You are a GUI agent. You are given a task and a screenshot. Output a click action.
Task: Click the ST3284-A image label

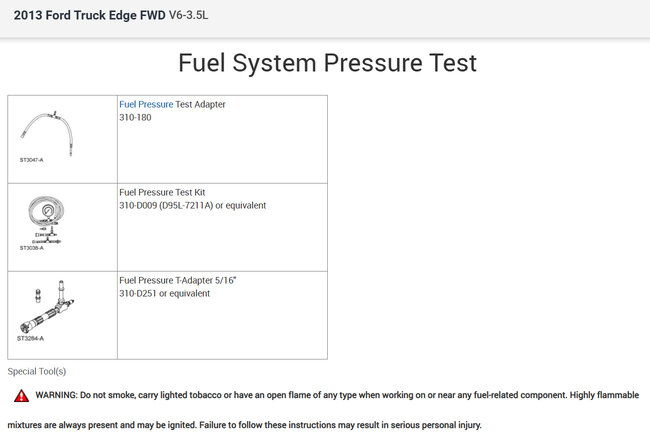click(31, 338)
